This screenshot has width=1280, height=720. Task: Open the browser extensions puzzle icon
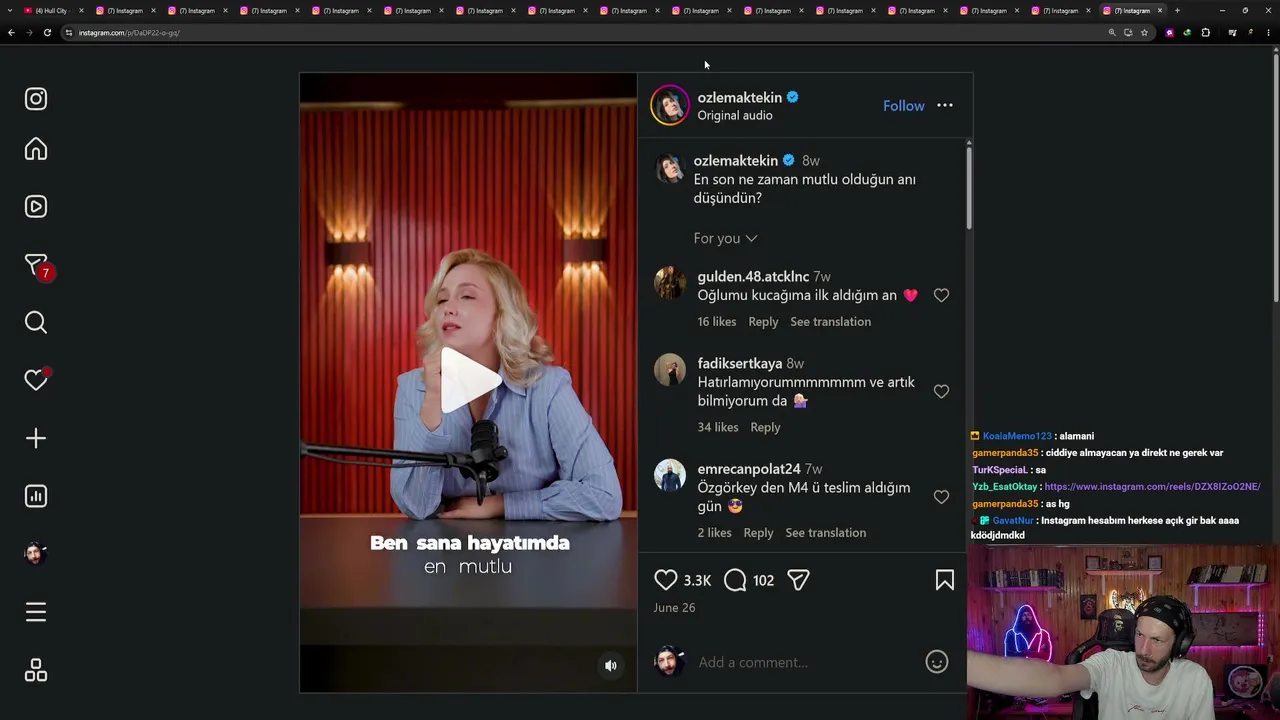coord(1206,33)
